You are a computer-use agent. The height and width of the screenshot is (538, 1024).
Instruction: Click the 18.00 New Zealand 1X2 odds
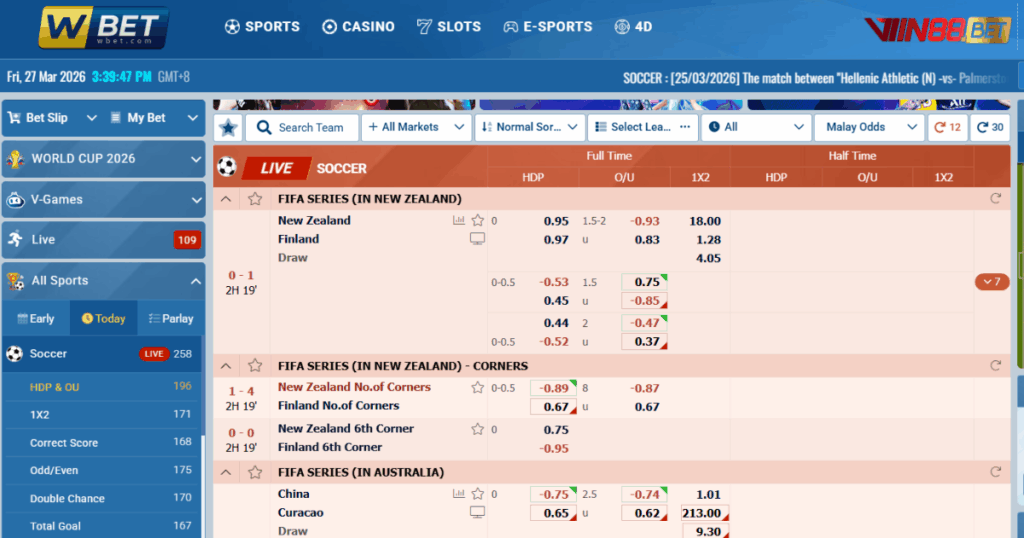click(x=704, y=221)
